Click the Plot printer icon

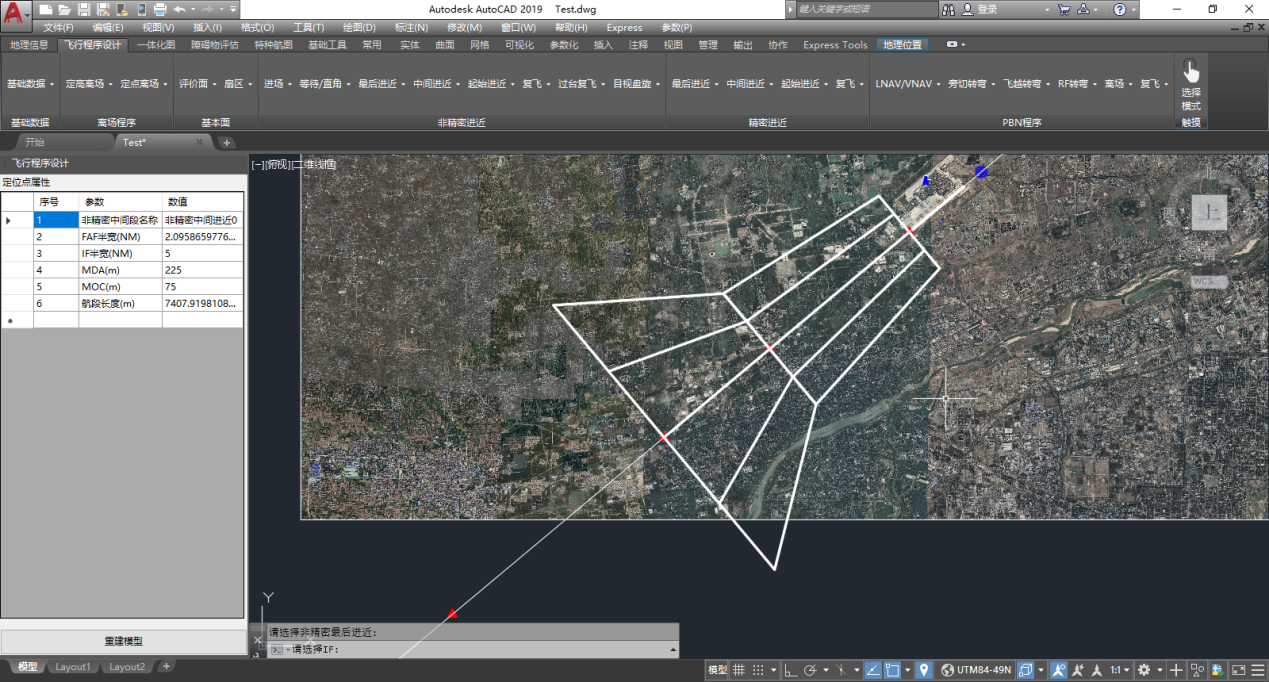tap(160, 9)
